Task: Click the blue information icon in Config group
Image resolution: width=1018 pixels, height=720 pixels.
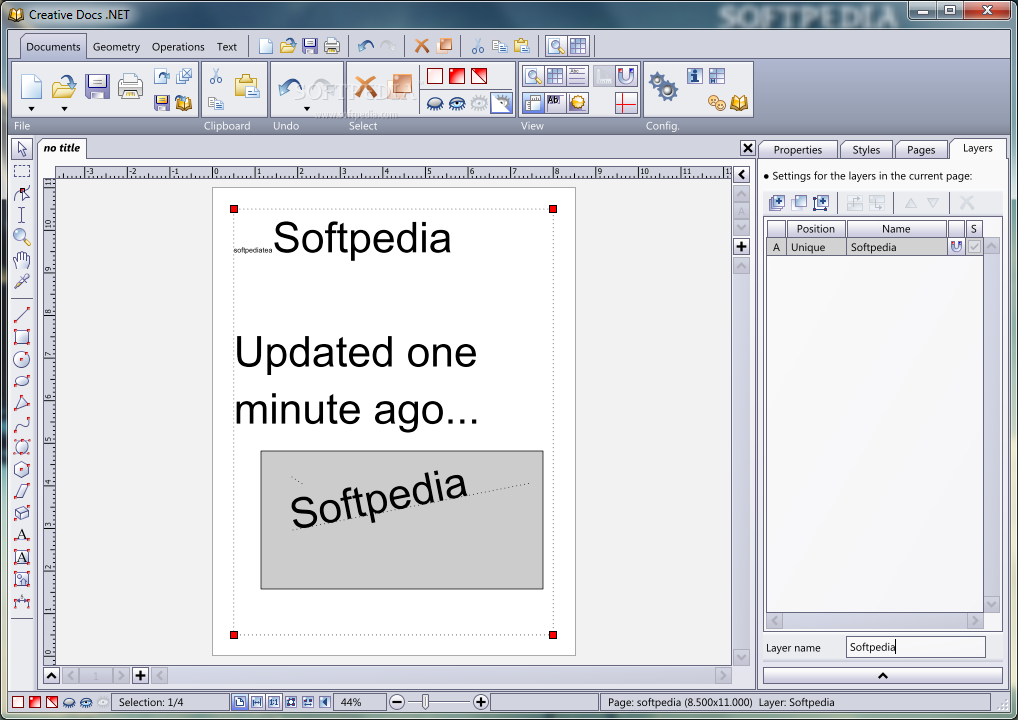Action: (x=695, y=76)
